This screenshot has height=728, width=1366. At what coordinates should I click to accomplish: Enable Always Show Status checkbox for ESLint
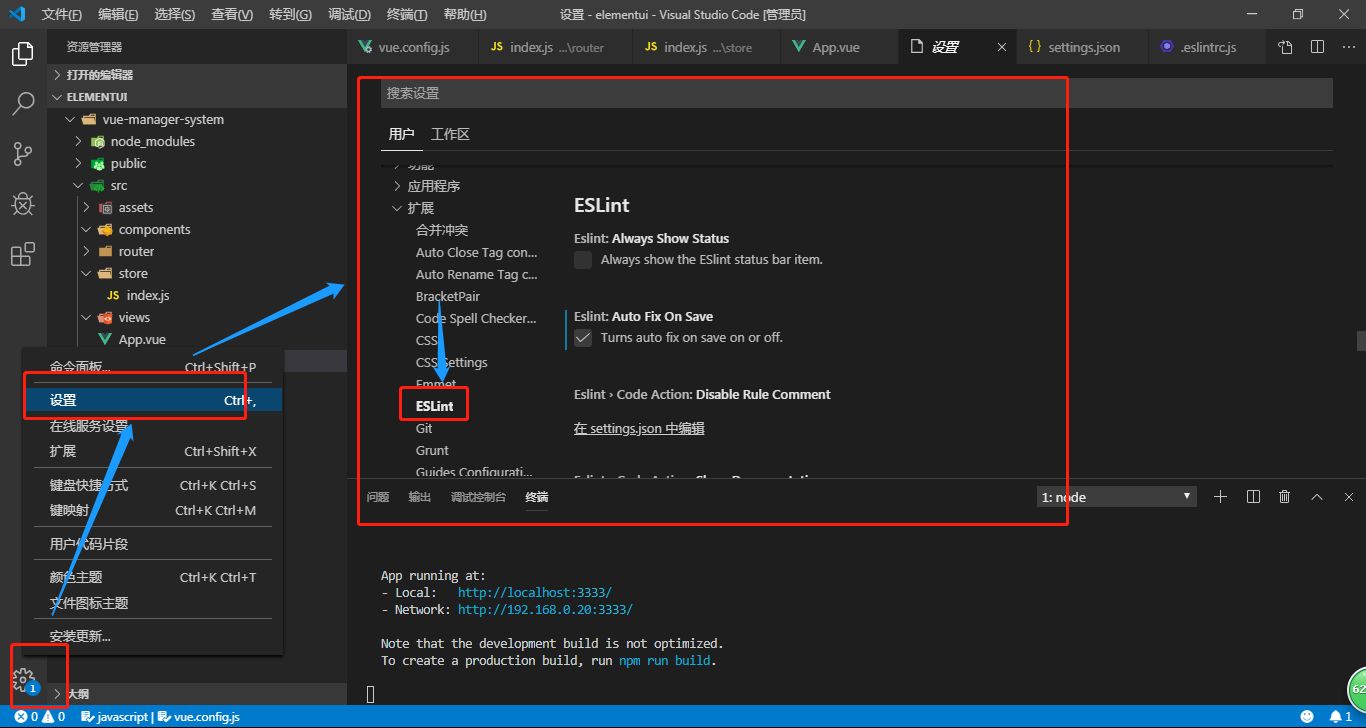click(x=583, y=260)
